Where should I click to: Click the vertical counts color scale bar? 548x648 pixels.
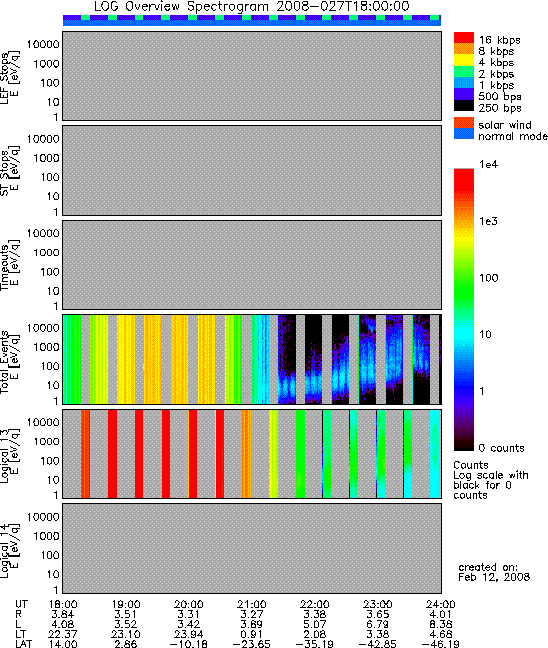(x=464, y=310)
